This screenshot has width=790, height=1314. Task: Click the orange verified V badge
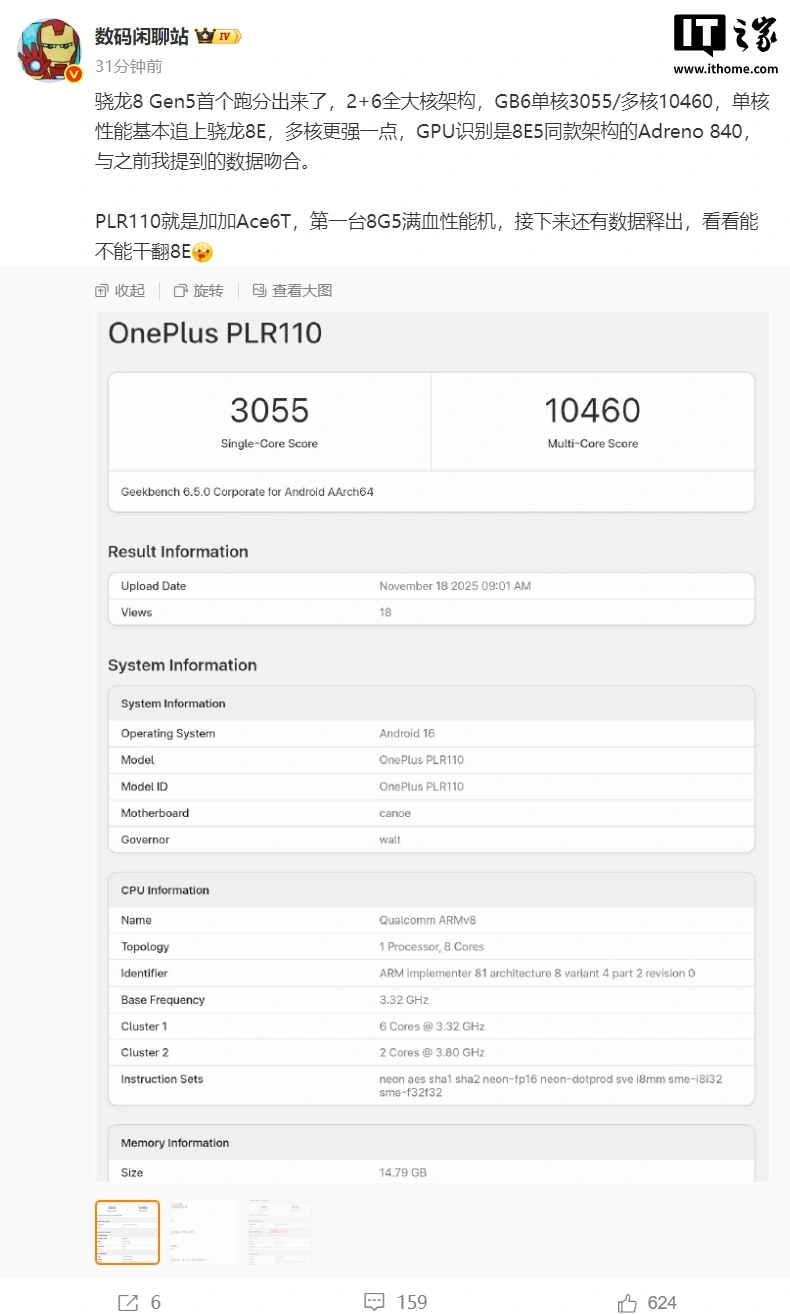(73, 75)
